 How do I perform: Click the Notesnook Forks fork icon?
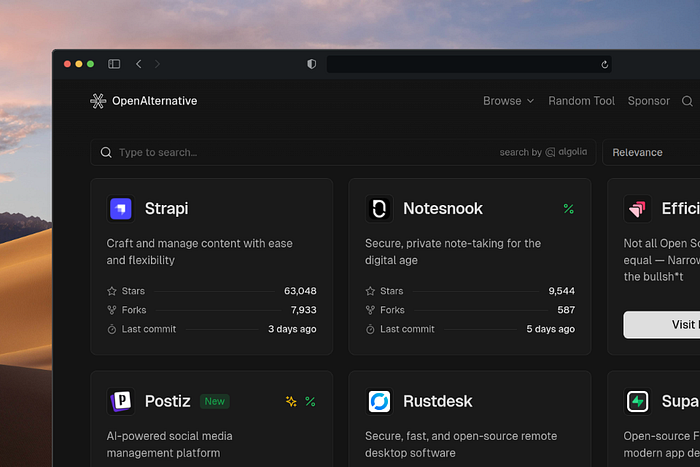click(x=370, y=310)
